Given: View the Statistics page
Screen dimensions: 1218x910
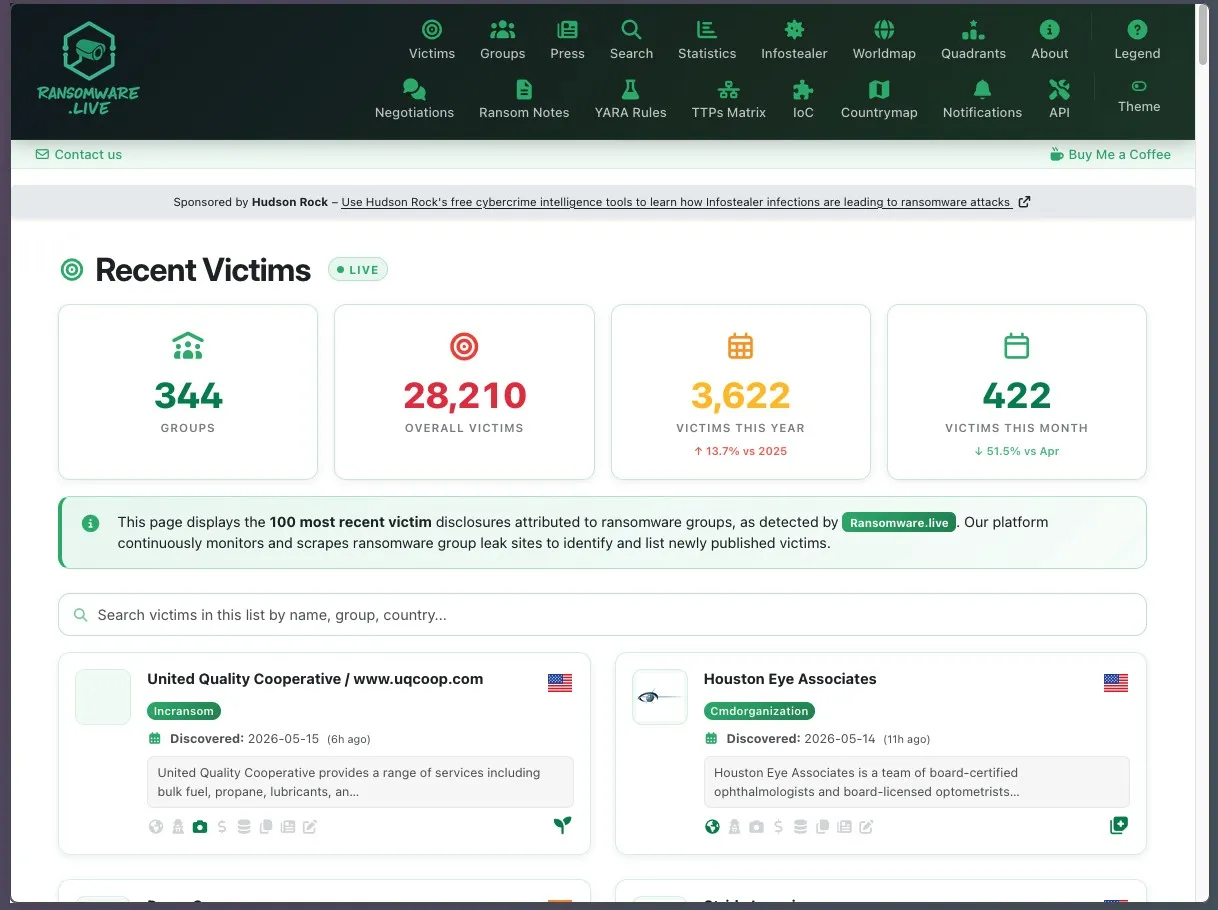Looking at the screenshot, I should (x=707, y=41).
